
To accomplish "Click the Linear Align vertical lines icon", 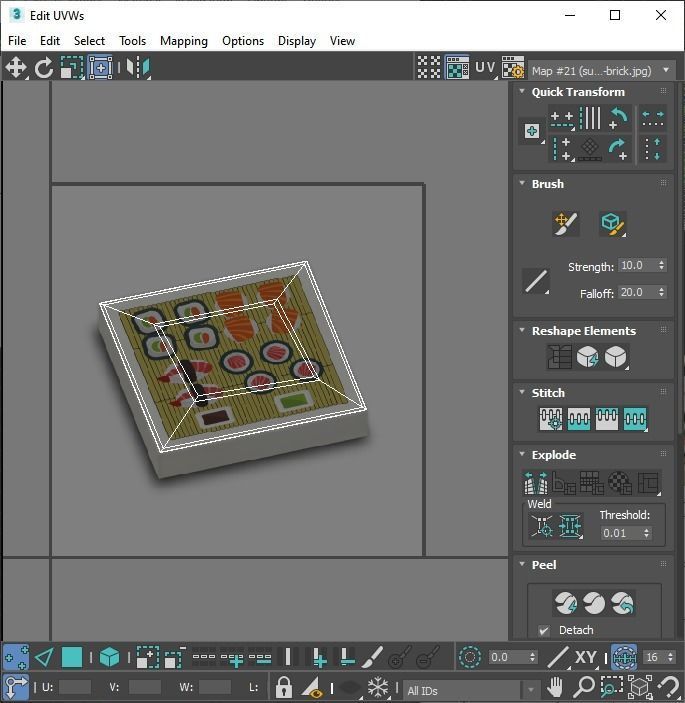I will (x=590, y=118).
